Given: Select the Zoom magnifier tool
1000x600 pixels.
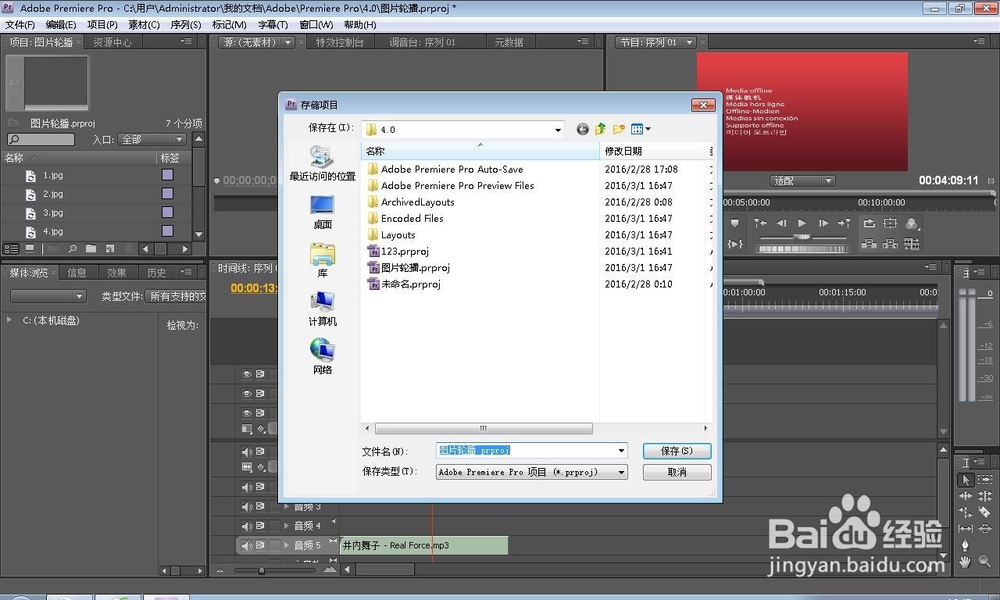Looking at the screenshot, I should pyautogui.click(x=985, y=562).
